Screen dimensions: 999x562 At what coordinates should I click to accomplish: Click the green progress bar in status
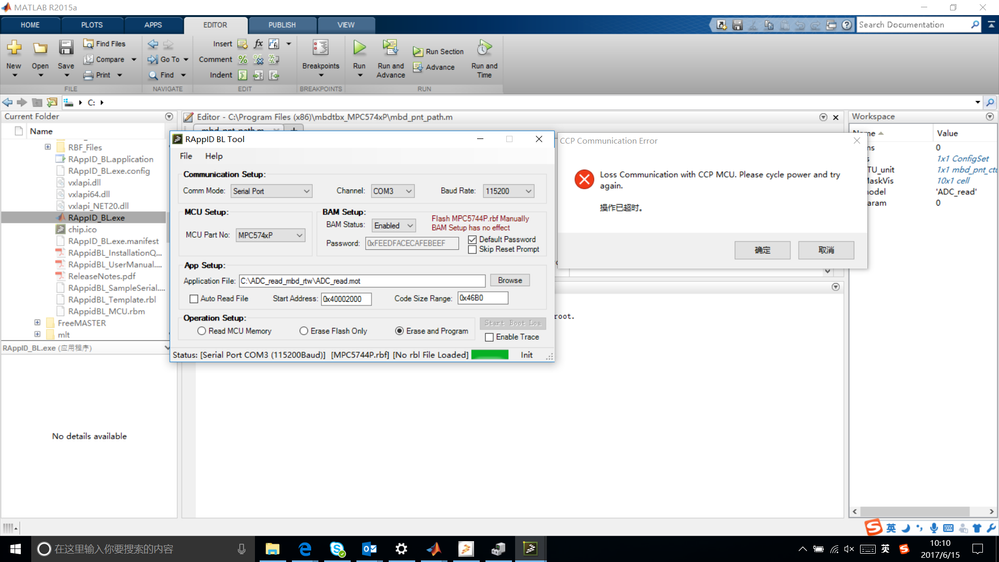(x=489, y=355)
